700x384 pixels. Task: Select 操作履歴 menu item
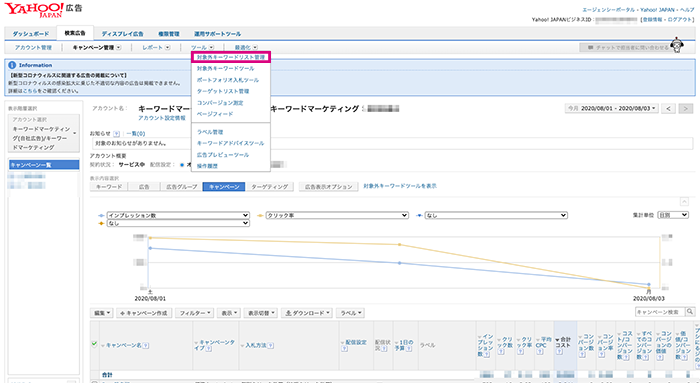(x=207, y=166)
